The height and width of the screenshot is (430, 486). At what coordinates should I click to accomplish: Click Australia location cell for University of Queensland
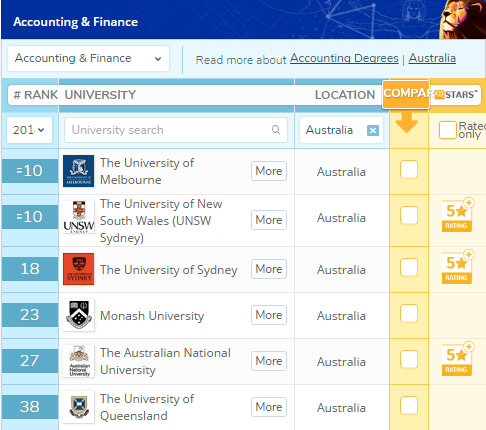tap(341, 408)
